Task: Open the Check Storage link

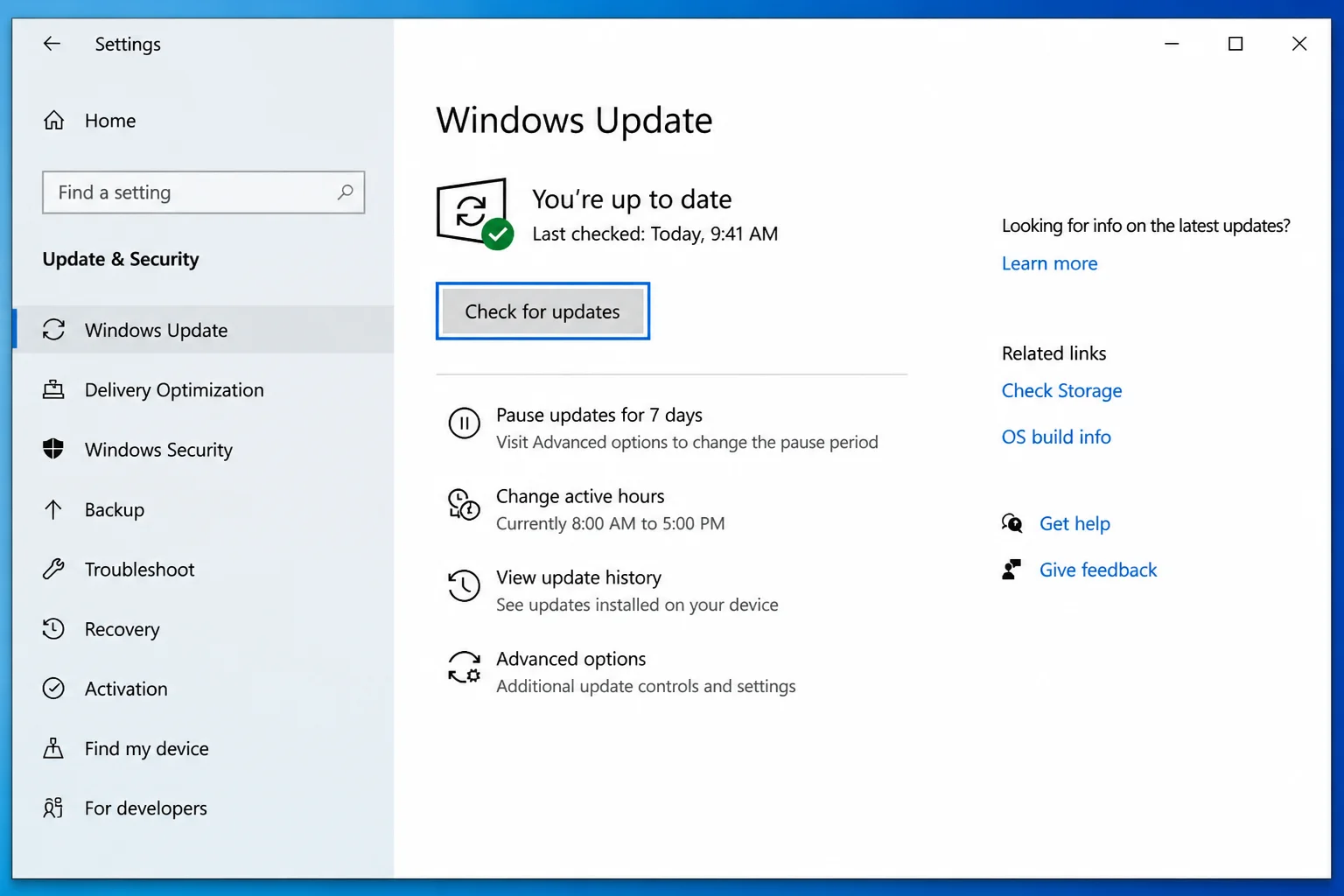Action: (1061, 391)
